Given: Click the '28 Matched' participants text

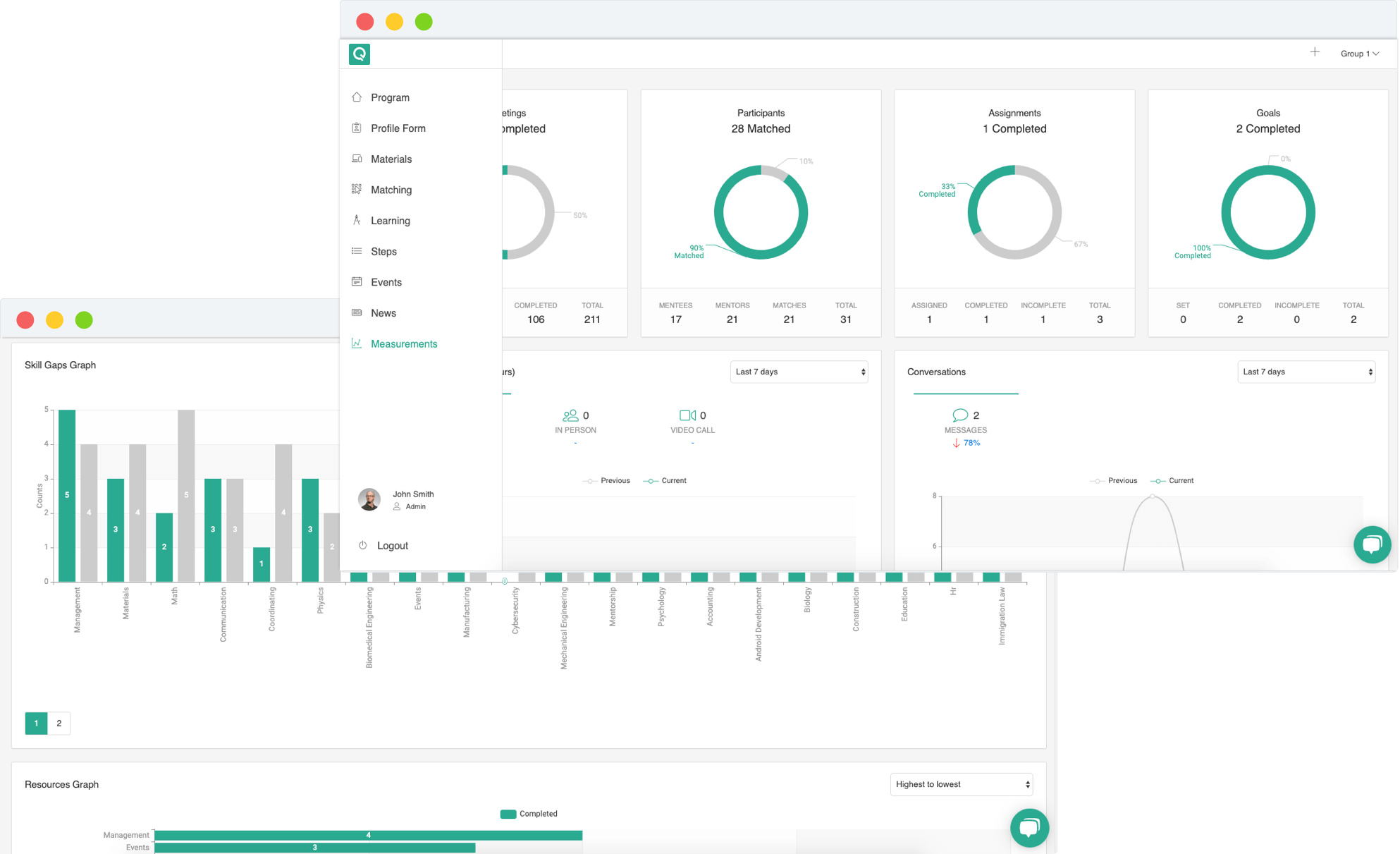Looking at the screenshot, I should 761,128.
